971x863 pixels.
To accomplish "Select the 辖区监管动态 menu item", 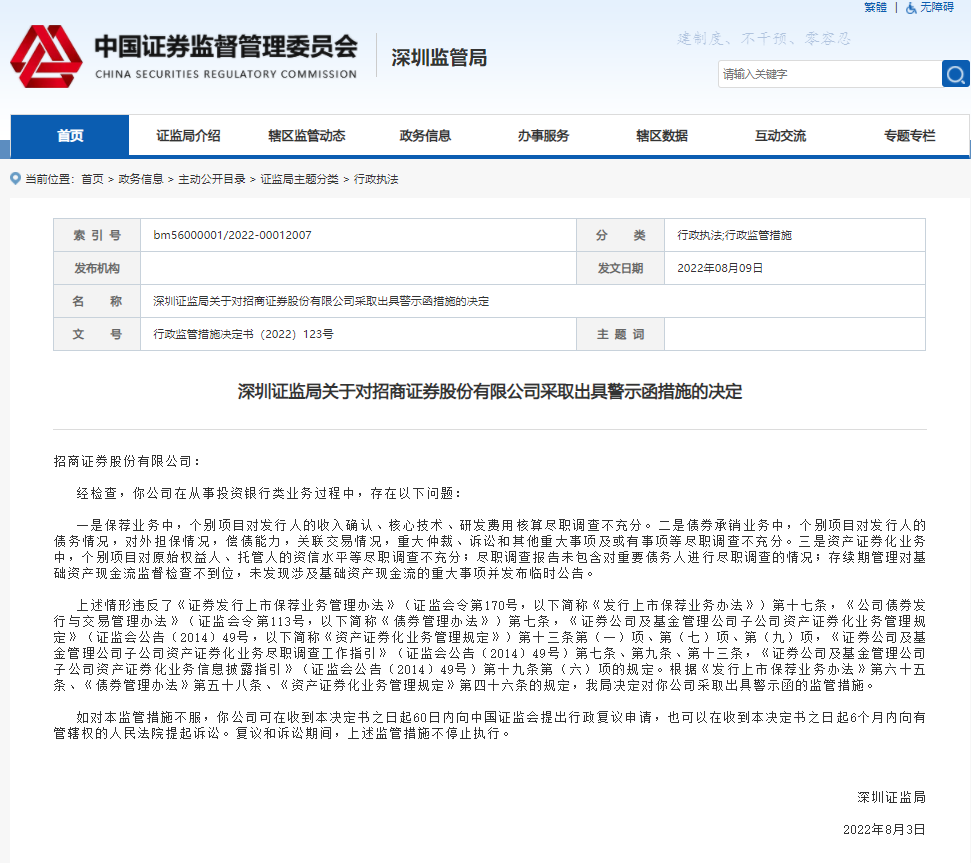I will pos(306,136).
